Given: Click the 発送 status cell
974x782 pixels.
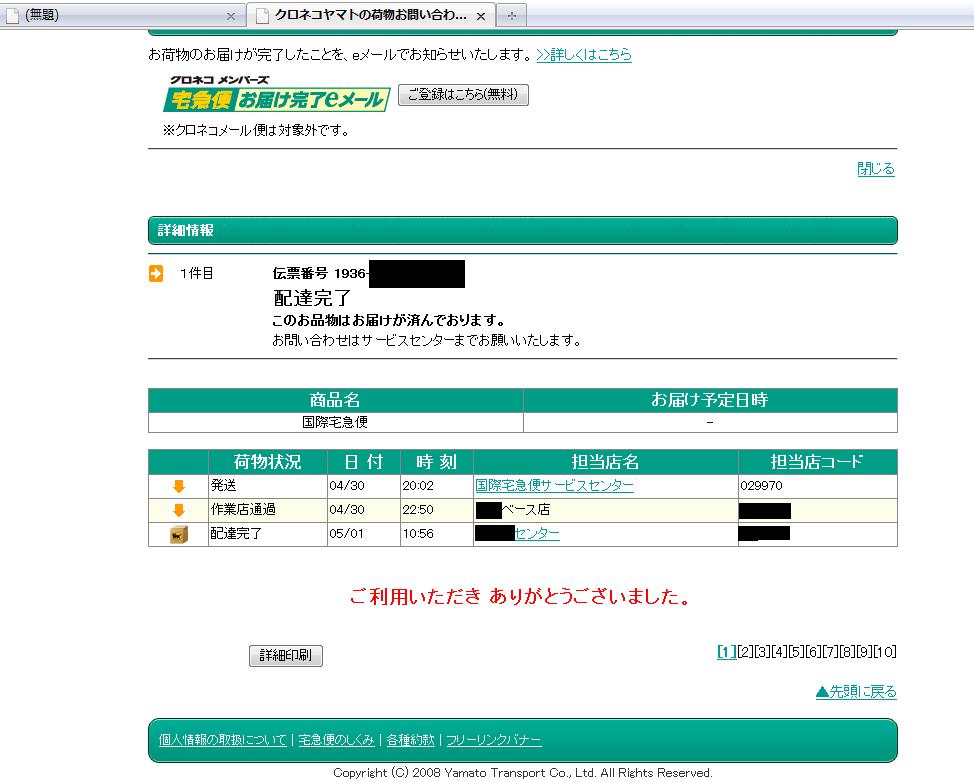Looking at the screenshot, I should click(x=268, y=486).
